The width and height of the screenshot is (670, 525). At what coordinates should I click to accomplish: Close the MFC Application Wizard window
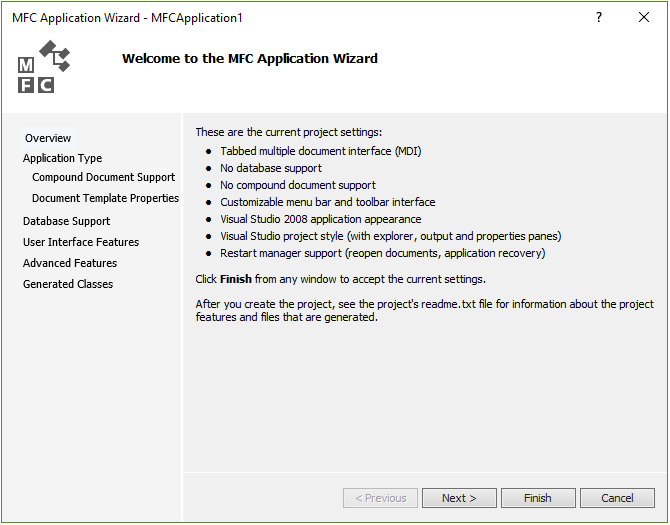tap(644, 18)
